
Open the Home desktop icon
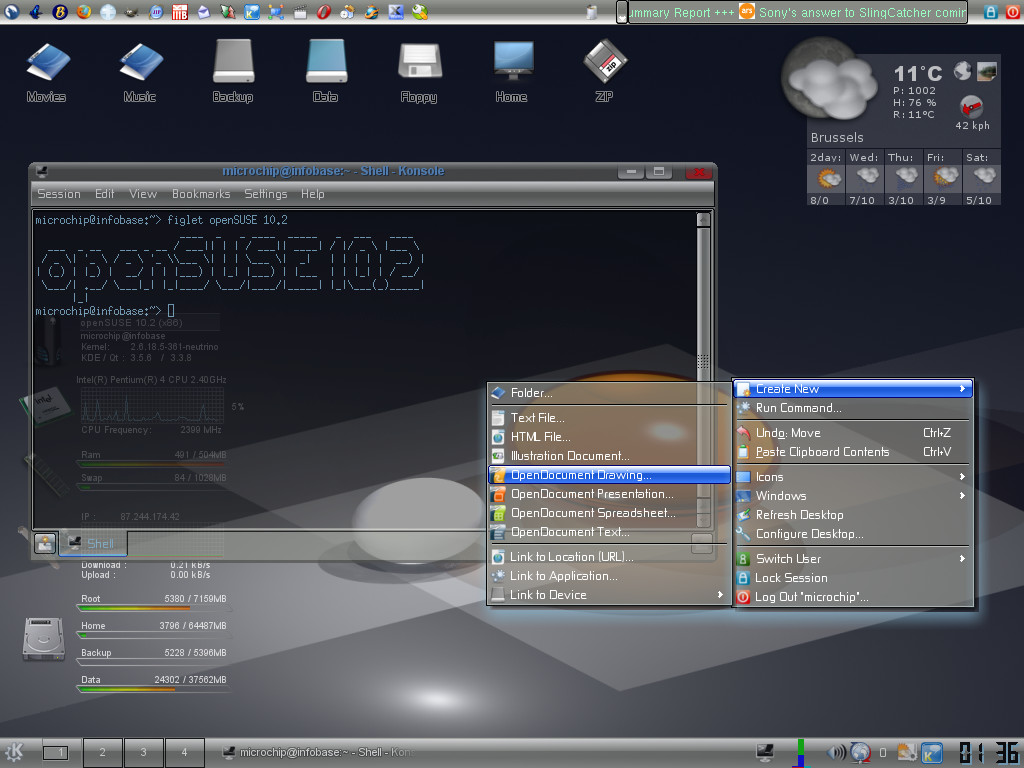click(x=512, y=71)
